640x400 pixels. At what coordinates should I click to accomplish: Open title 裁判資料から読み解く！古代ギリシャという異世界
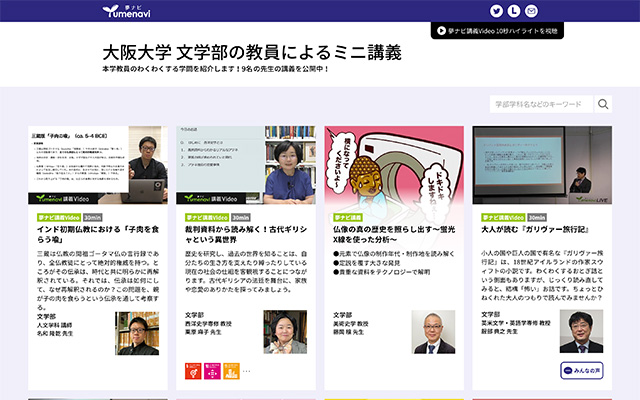246,234
